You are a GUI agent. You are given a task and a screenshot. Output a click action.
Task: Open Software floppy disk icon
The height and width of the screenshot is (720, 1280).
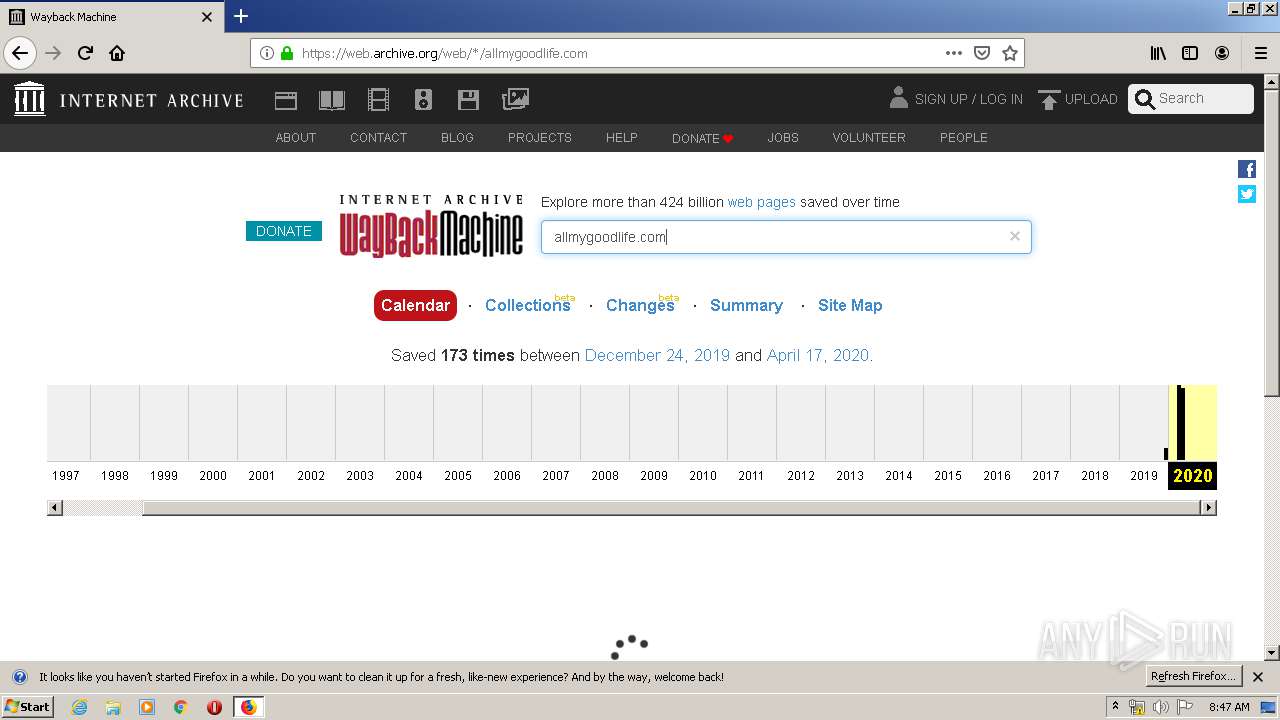tap(468, 99)
